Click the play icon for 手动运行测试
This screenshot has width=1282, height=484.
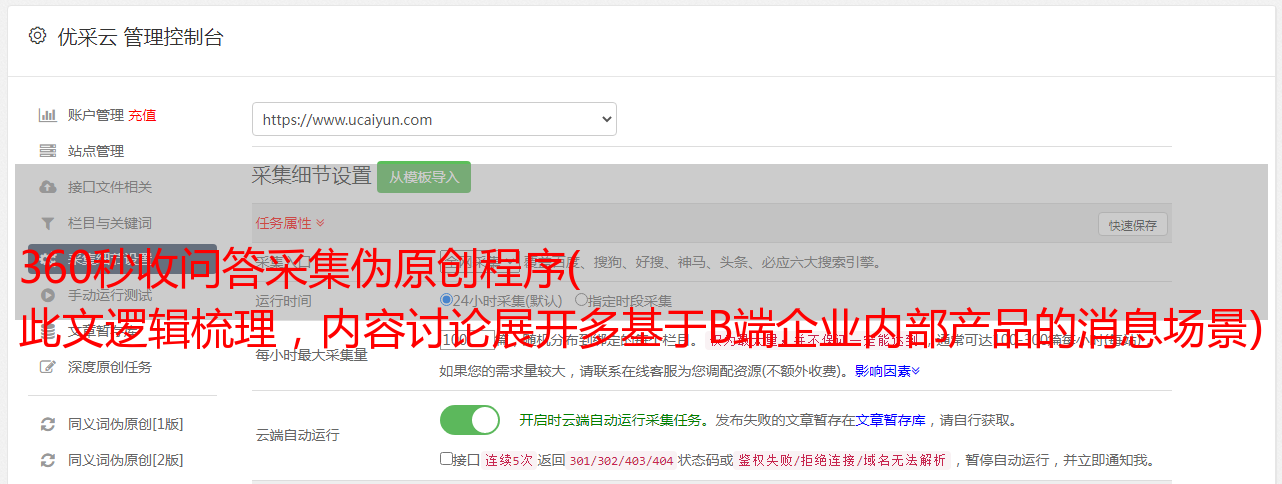(47, 295)
